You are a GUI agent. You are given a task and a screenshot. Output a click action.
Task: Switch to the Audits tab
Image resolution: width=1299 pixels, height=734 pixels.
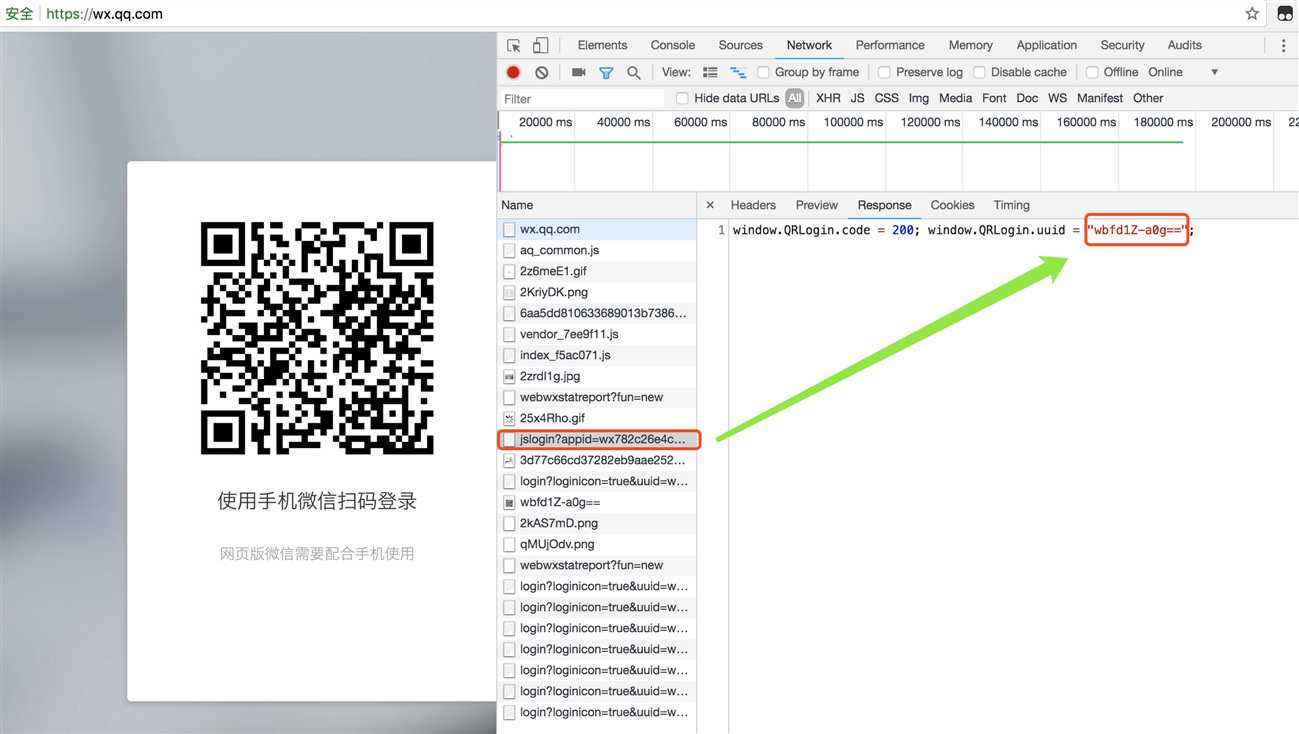tap(1185, 45)
